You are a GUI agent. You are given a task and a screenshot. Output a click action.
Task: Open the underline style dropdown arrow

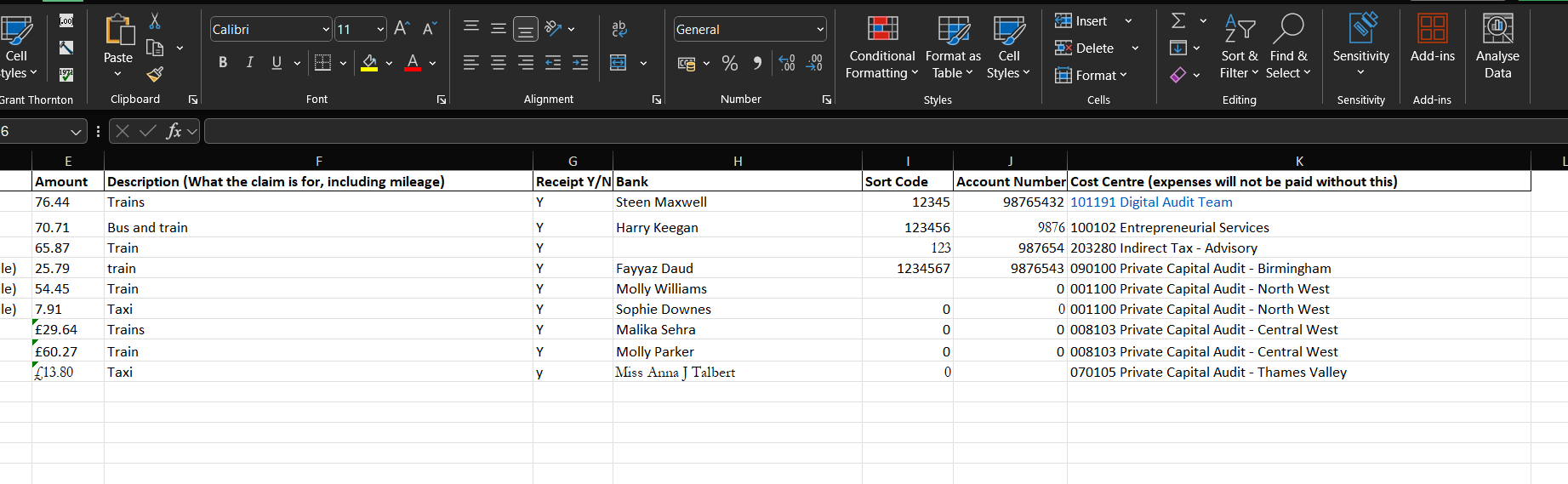click(297, 63)
